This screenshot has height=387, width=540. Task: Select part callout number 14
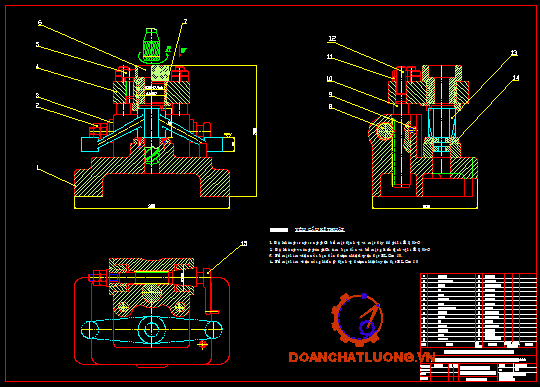[516, 78]
